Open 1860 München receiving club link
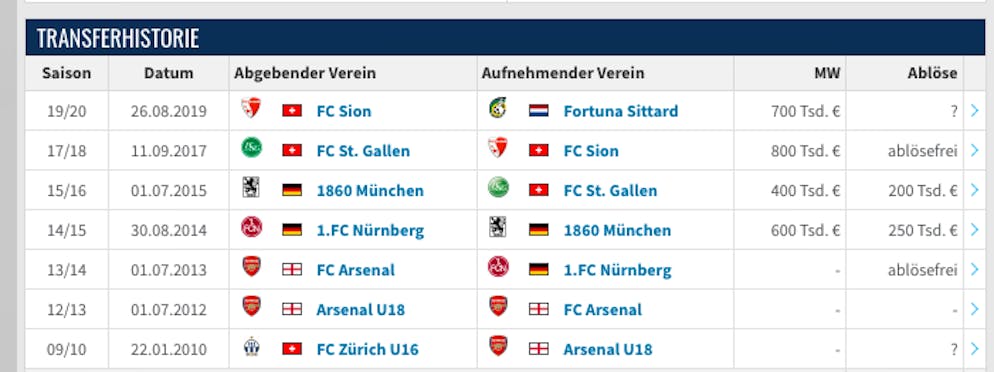The image size is (994, 372). point(617,230)
